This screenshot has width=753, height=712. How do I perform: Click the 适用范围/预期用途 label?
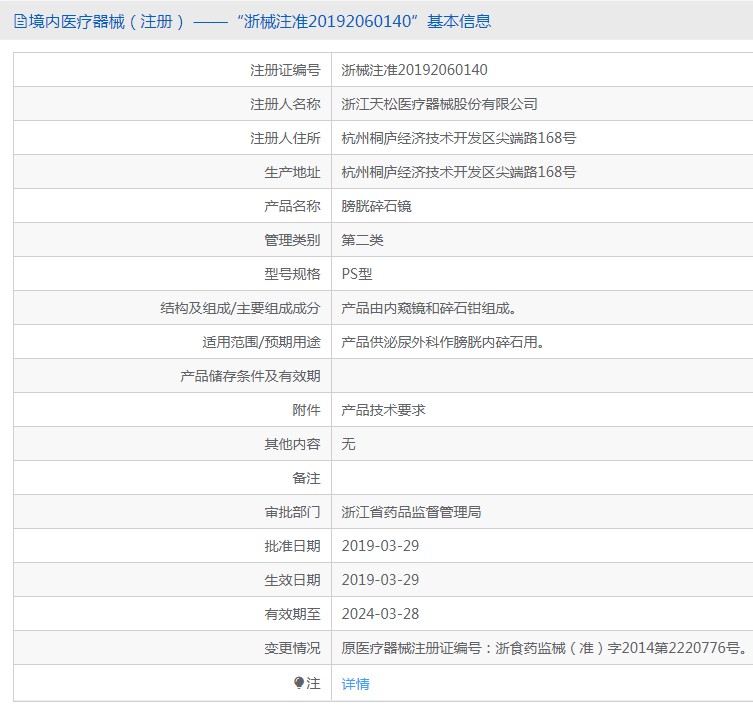[262, 342]
